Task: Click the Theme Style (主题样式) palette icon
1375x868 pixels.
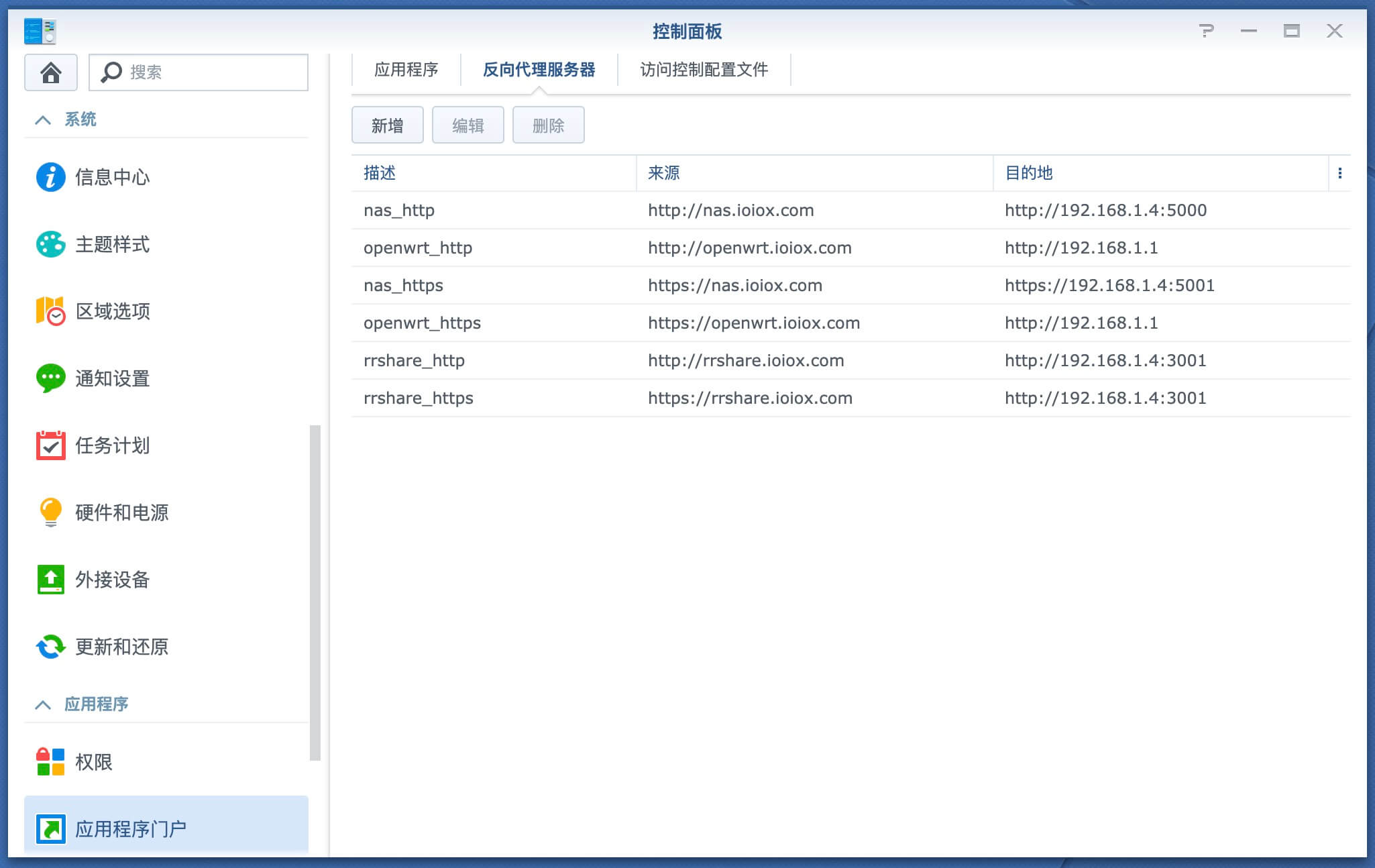Action: 50,244
